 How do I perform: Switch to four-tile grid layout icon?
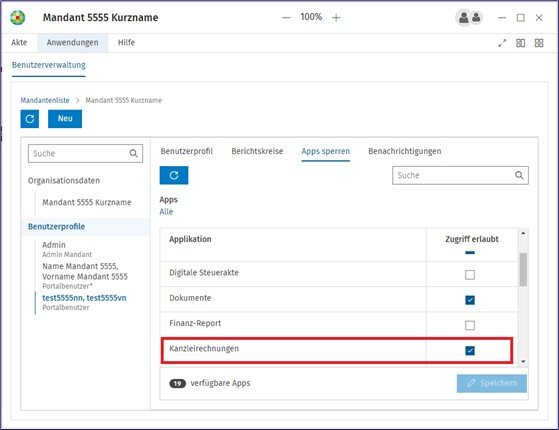[539, 43]
